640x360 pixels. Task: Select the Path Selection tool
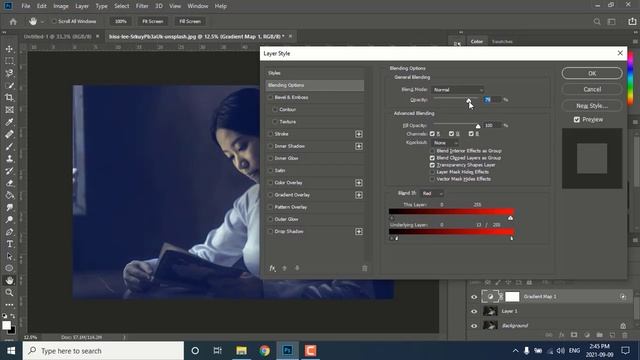point(9,256)
